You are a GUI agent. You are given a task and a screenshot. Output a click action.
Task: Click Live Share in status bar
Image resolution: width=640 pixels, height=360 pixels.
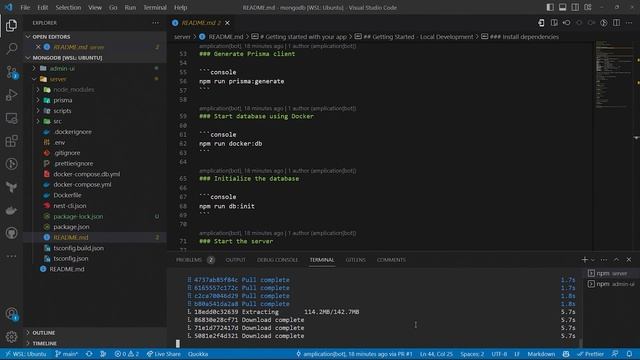pos(164,354)
